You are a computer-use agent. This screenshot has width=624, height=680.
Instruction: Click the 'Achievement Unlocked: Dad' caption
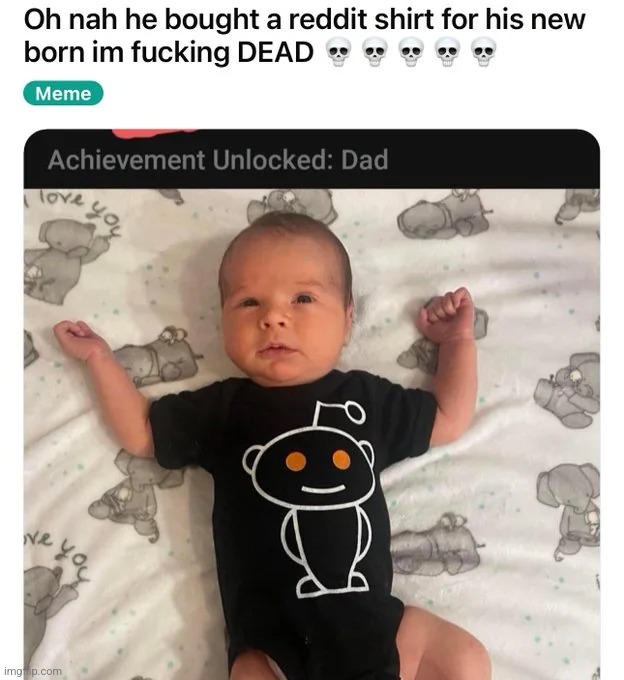click(218, 160)
